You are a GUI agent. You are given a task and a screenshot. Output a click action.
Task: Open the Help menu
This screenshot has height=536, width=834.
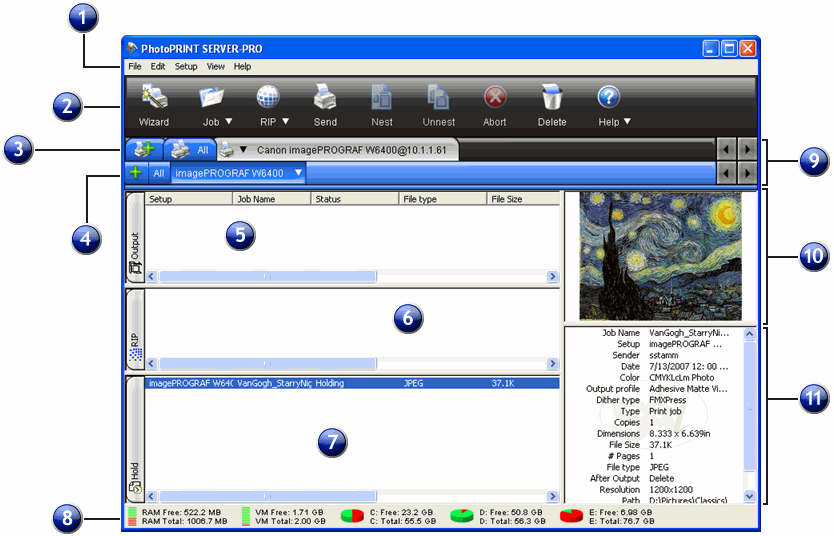242,66
